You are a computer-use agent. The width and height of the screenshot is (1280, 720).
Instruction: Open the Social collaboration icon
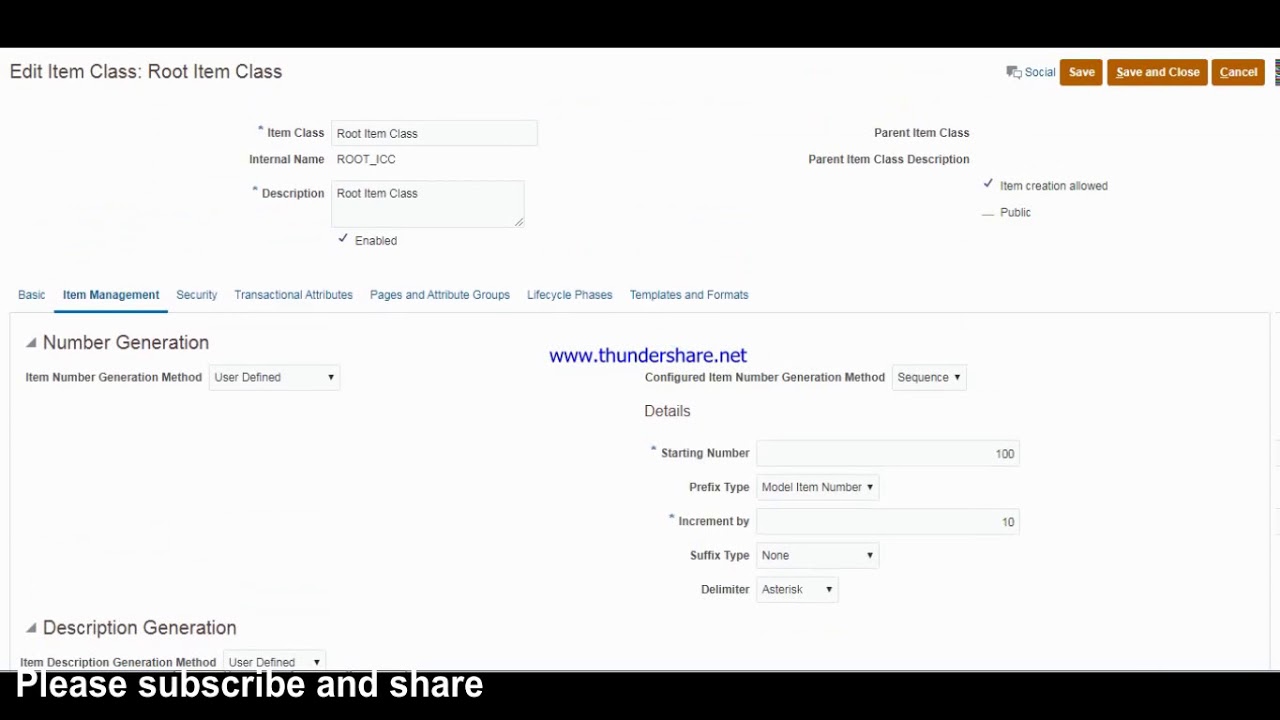point(1014,72)
